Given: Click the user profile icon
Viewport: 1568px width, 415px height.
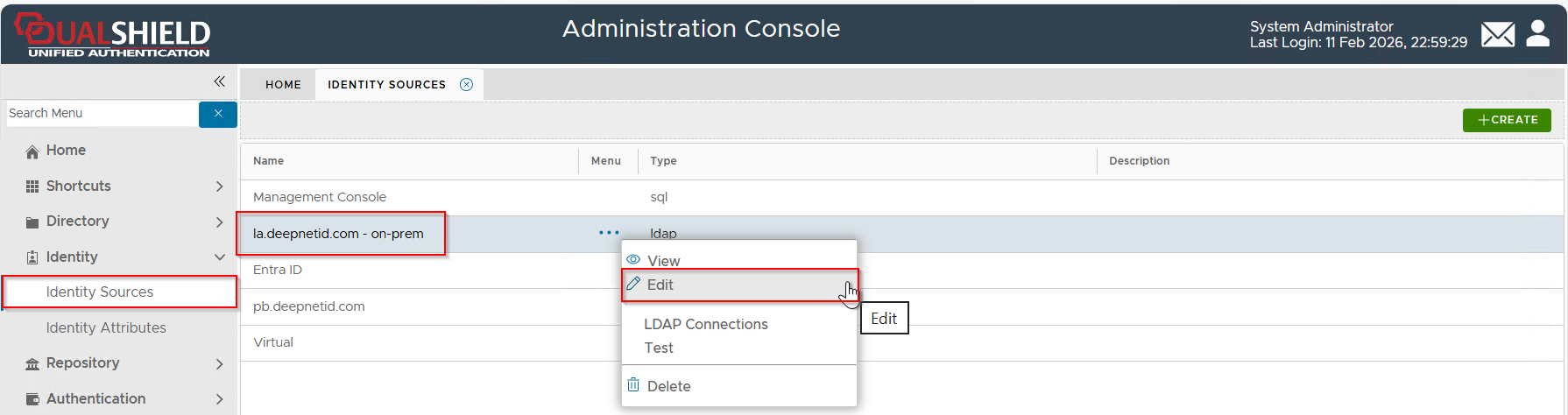Looking at the screenshot, I should (x=1537, y=34).
